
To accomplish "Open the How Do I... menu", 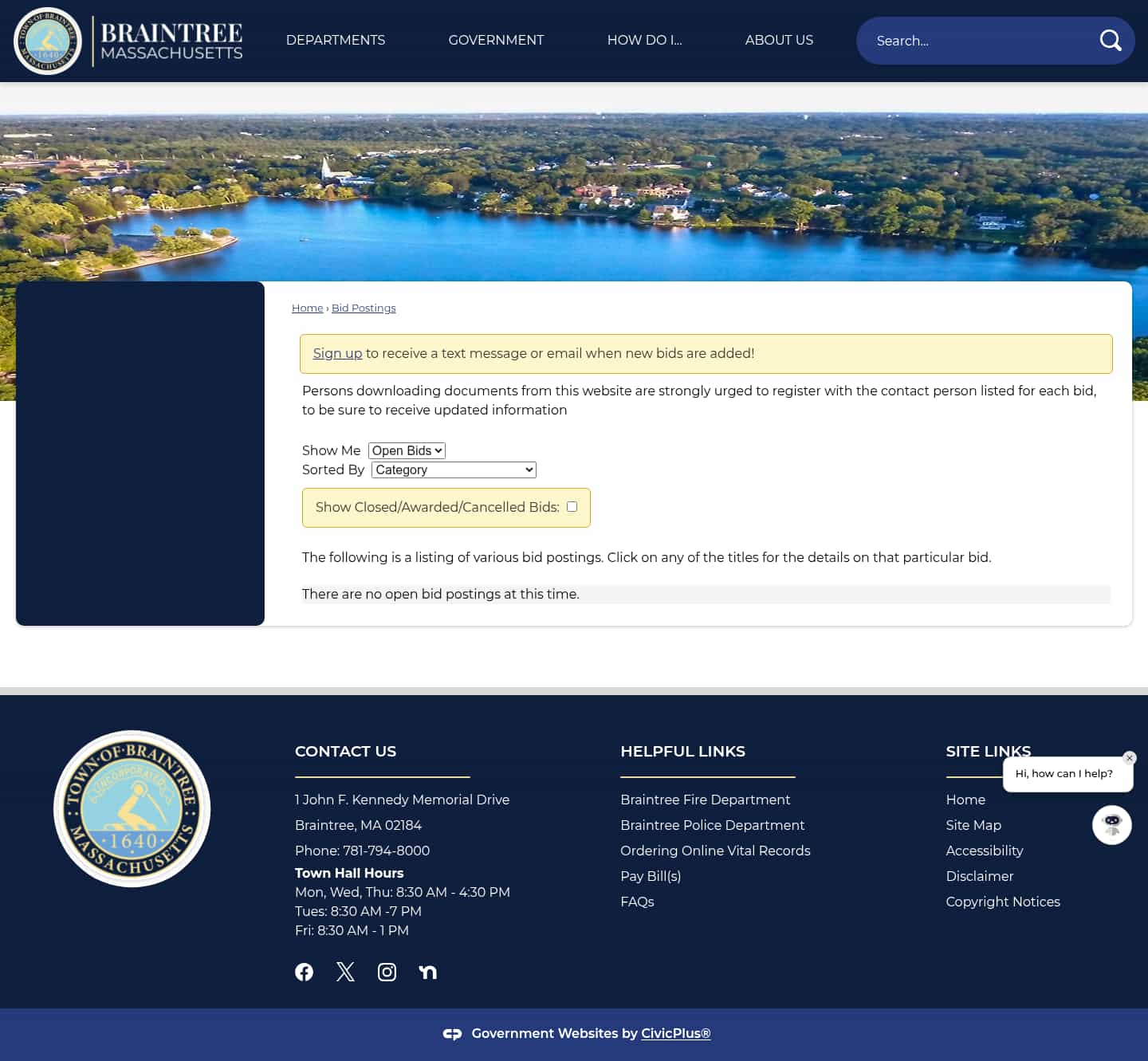I will (644, 40).
